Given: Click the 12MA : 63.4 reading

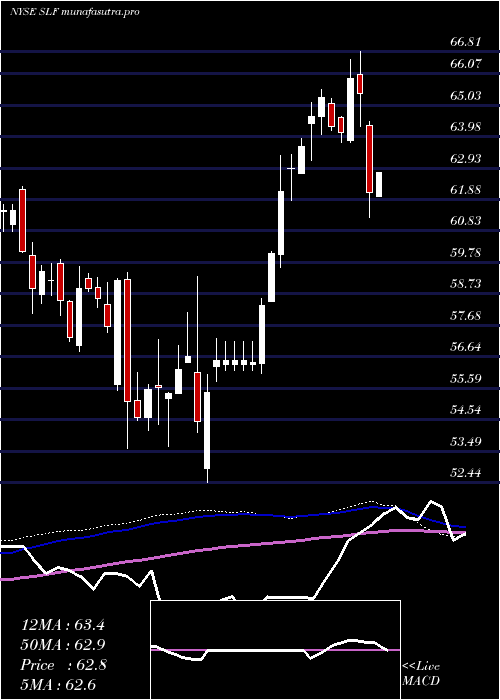Looking at the screenshot, I should point(63,625).
